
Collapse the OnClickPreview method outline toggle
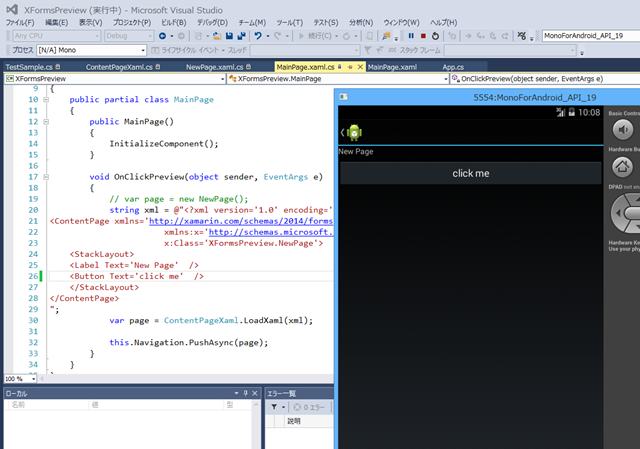tap(46, 176)
